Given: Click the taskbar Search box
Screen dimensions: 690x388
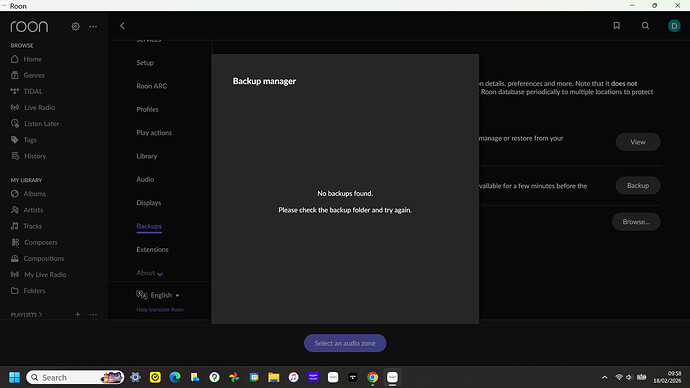Looking at the screenshot, I should (75, 377).
